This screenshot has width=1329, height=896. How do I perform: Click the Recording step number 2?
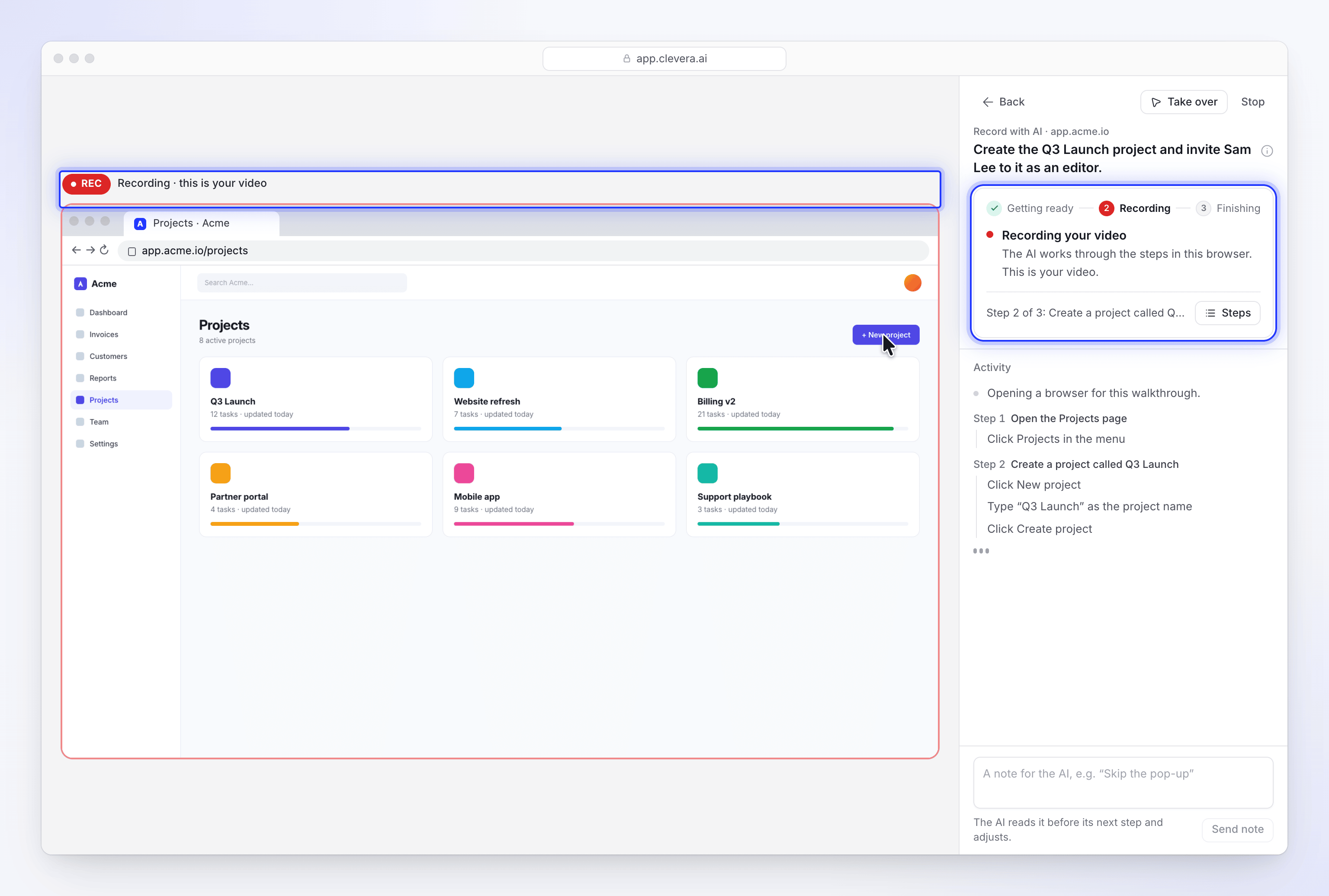[1106, 208]
